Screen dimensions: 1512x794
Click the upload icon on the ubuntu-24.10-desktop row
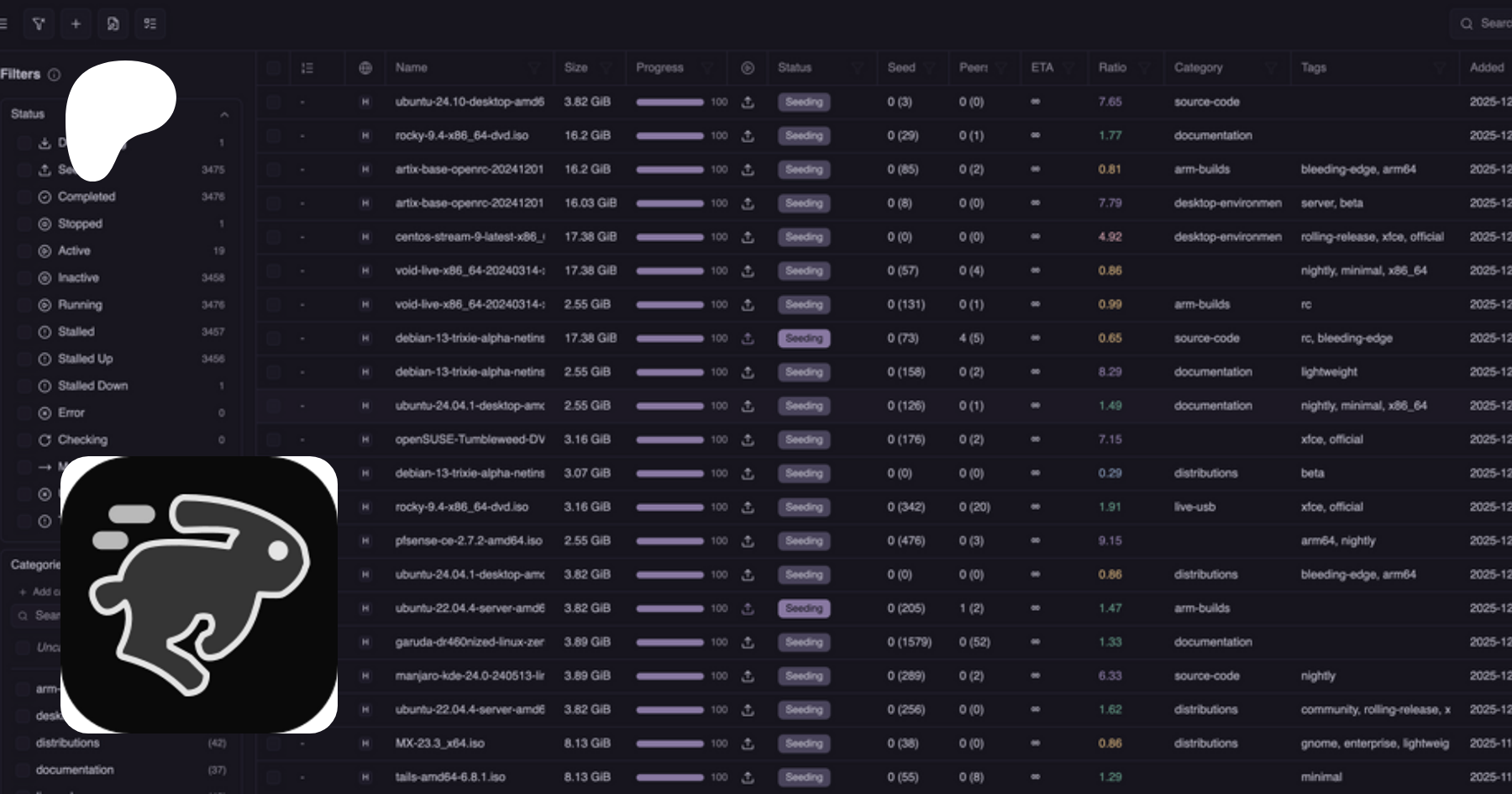click(748, 103)
